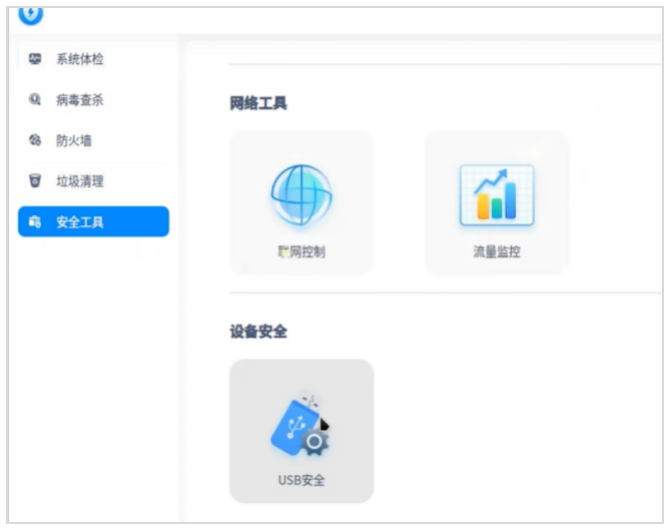Image resolution: width=668 pixels, height=530 pixels.
Task: Click the 网络工具 section heading
Action: click(x=259, y=103)
